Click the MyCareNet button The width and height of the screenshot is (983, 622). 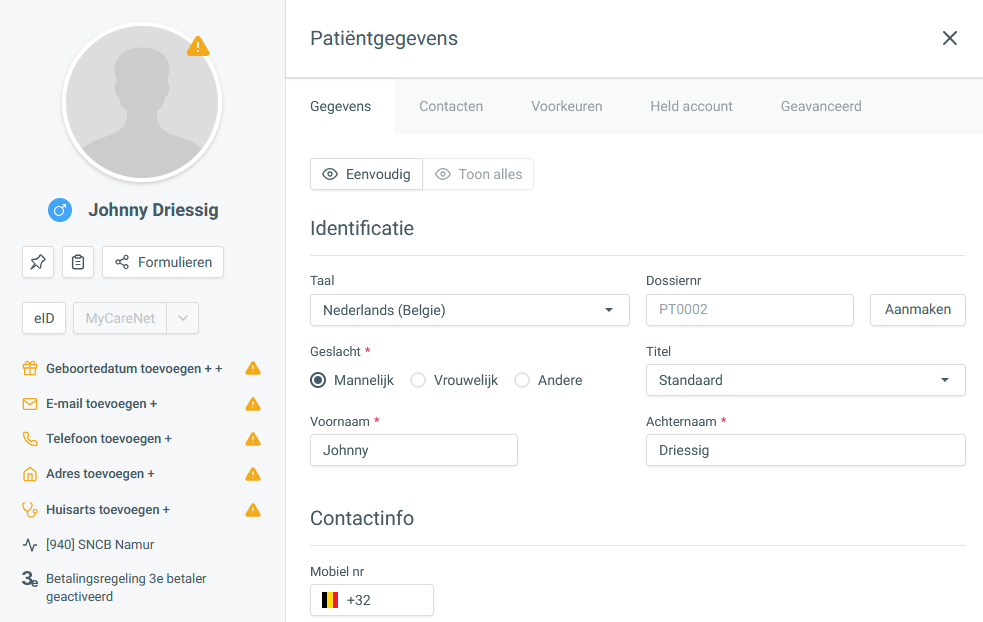(120, 318)
